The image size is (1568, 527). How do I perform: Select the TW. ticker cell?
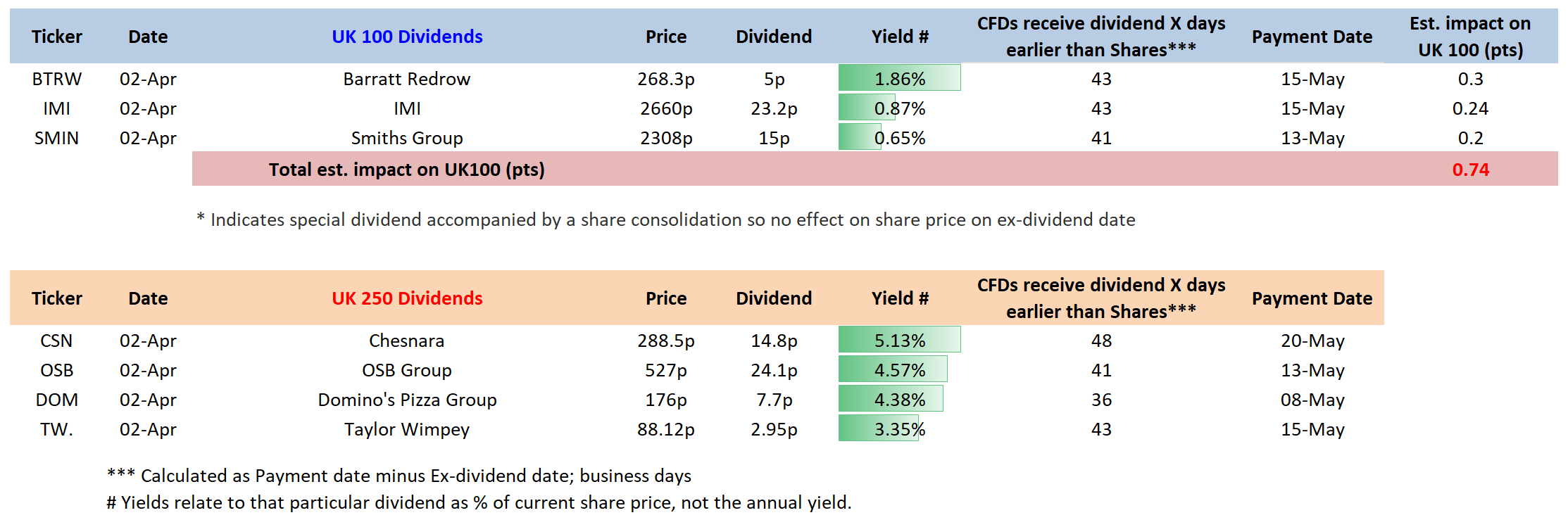(56, 429)
